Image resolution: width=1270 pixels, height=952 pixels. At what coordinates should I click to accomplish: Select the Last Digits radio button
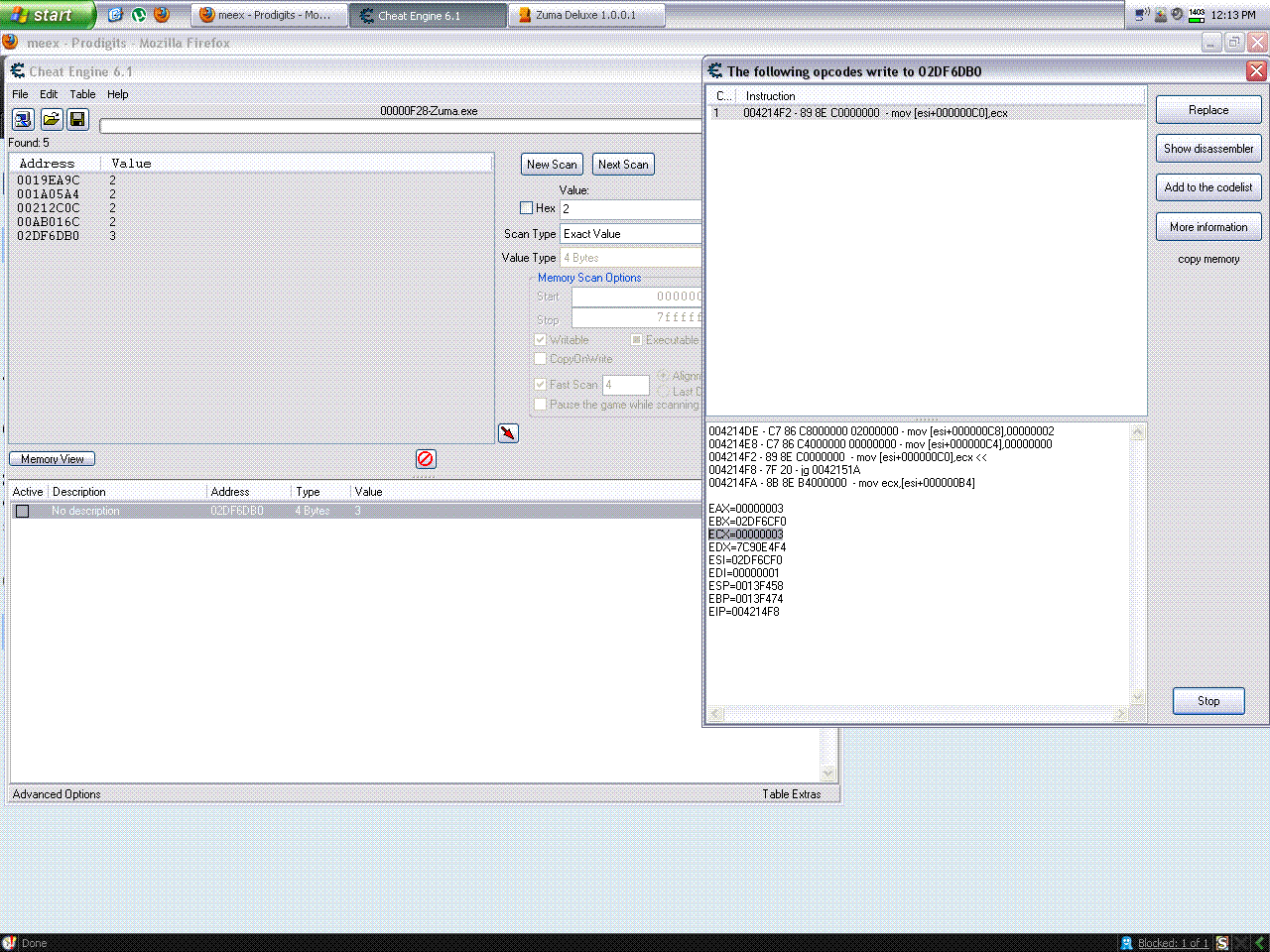[663, 392]
